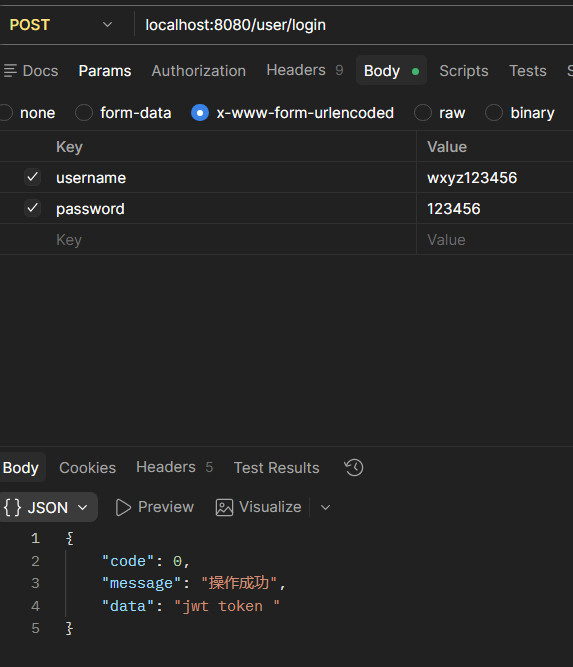Click the Preview play icon
573x667 pixels.
pos(123,507)
